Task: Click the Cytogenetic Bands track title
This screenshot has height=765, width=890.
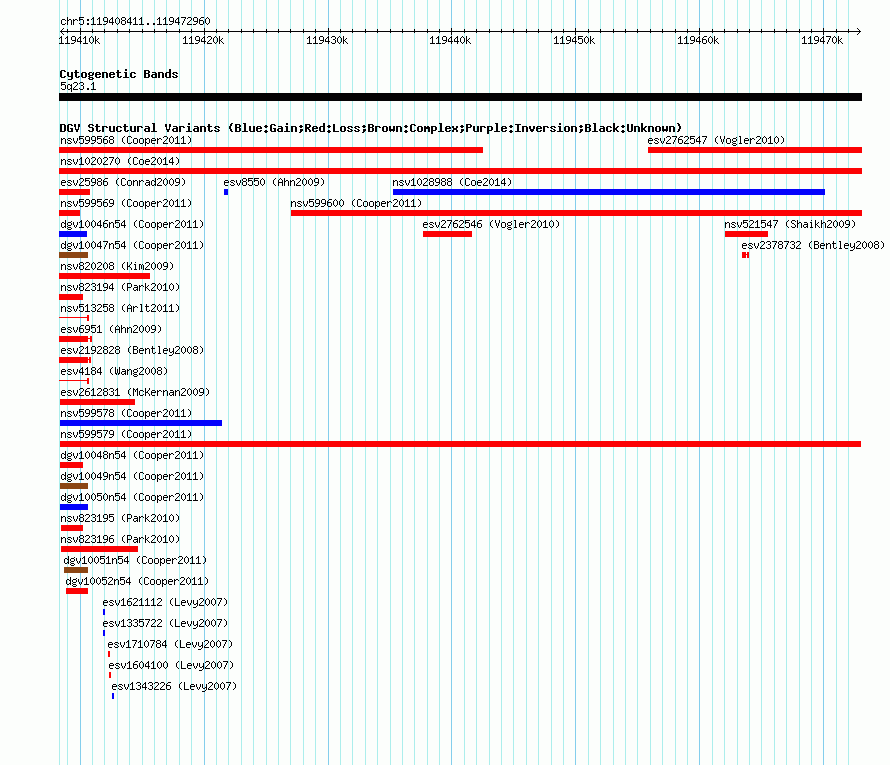Action: [x=119, y=74]
